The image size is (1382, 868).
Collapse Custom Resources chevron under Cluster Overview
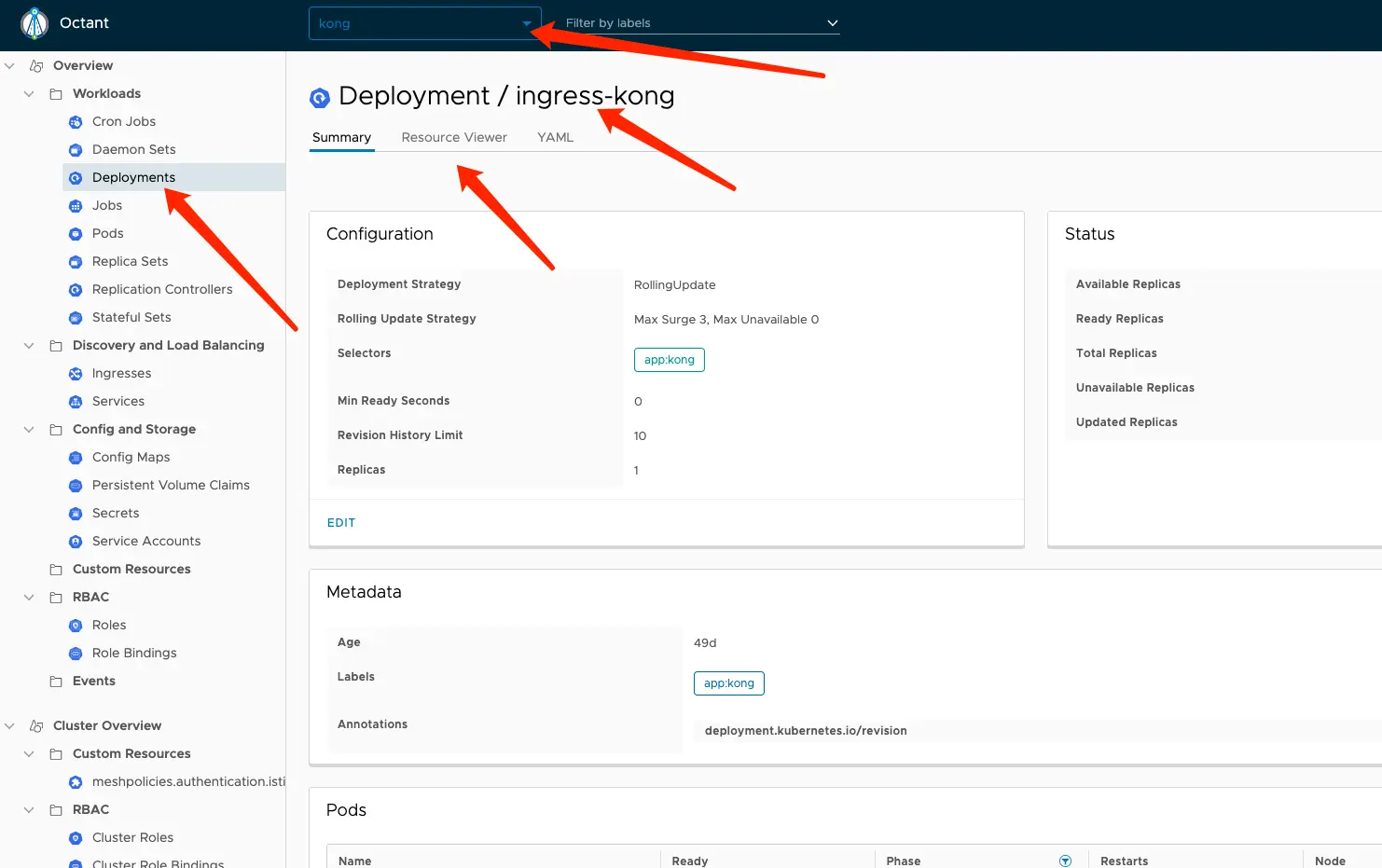coord(29,754)
